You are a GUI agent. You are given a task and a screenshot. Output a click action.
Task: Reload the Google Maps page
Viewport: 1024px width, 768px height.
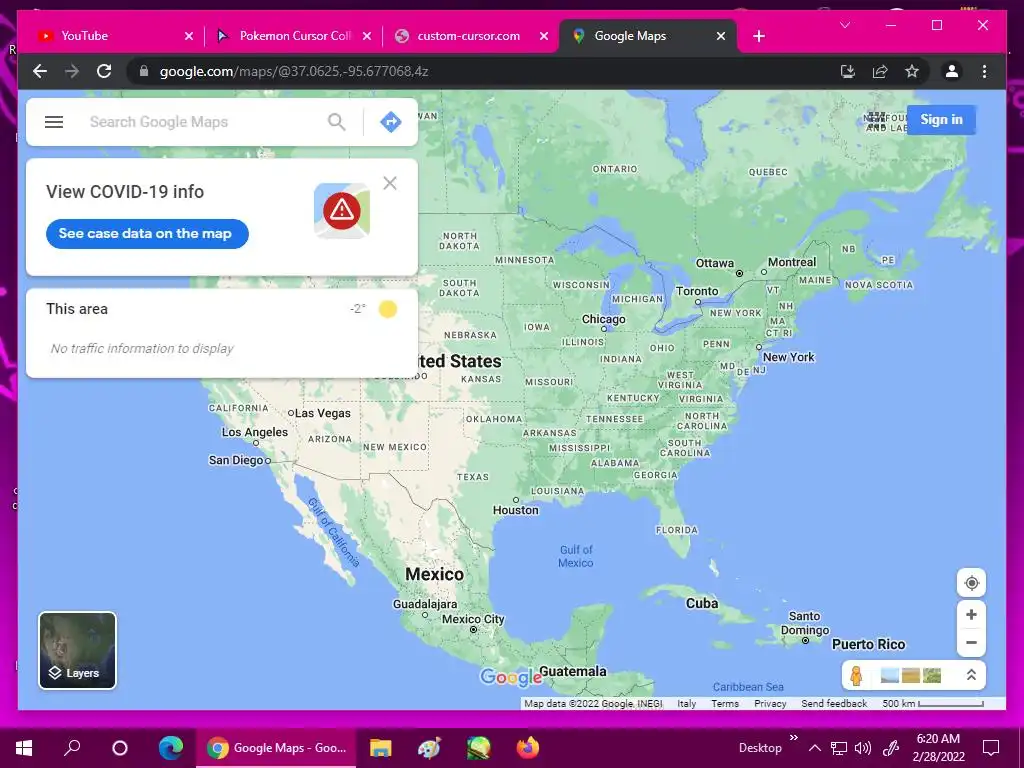[x=104, y=71]
